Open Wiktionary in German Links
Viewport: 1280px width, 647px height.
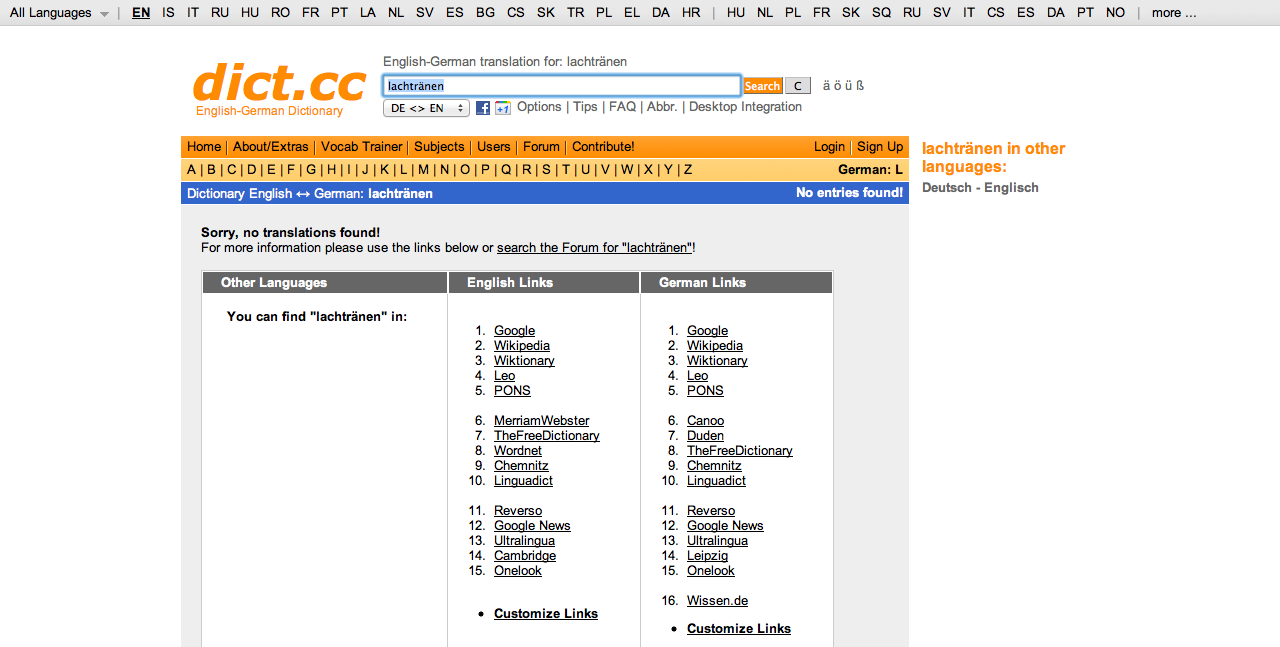point(717,361)
